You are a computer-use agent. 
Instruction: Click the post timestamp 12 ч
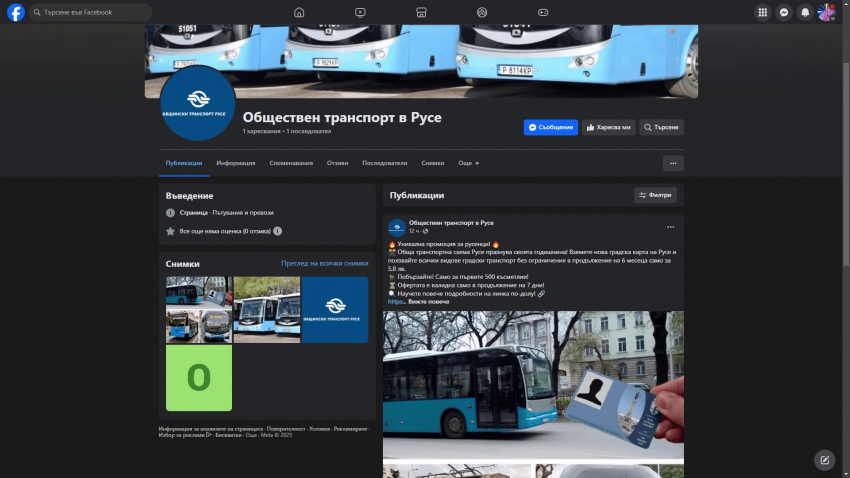point(414,231)
